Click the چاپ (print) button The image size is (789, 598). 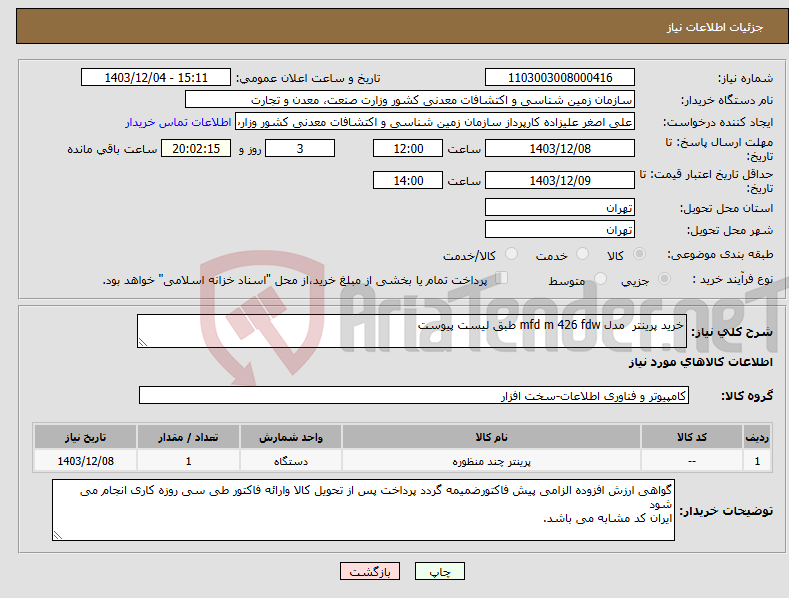point(439,571)
